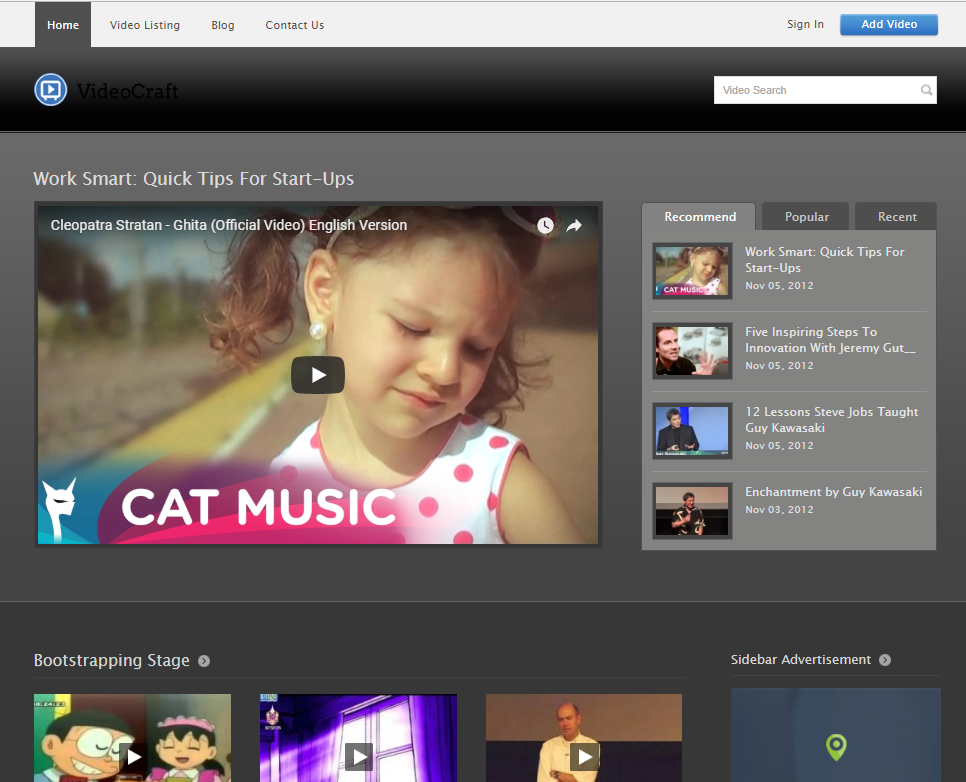Viewport: 966px width, 782px height.
Task: Go to the Blog page
Action: click(x=222, y=25)
